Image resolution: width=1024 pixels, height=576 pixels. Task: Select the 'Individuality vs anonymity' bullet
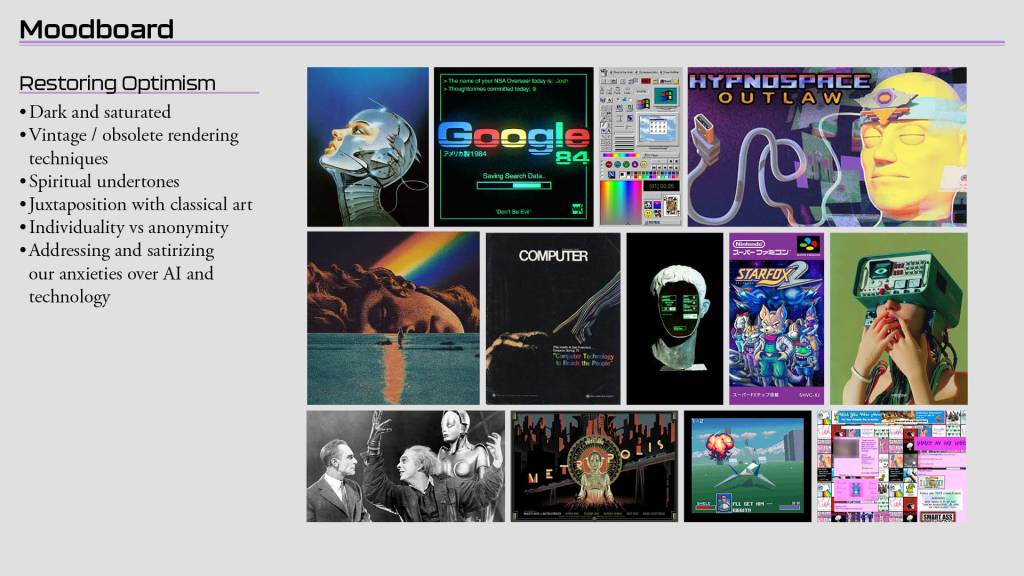(x=128, y=227)
